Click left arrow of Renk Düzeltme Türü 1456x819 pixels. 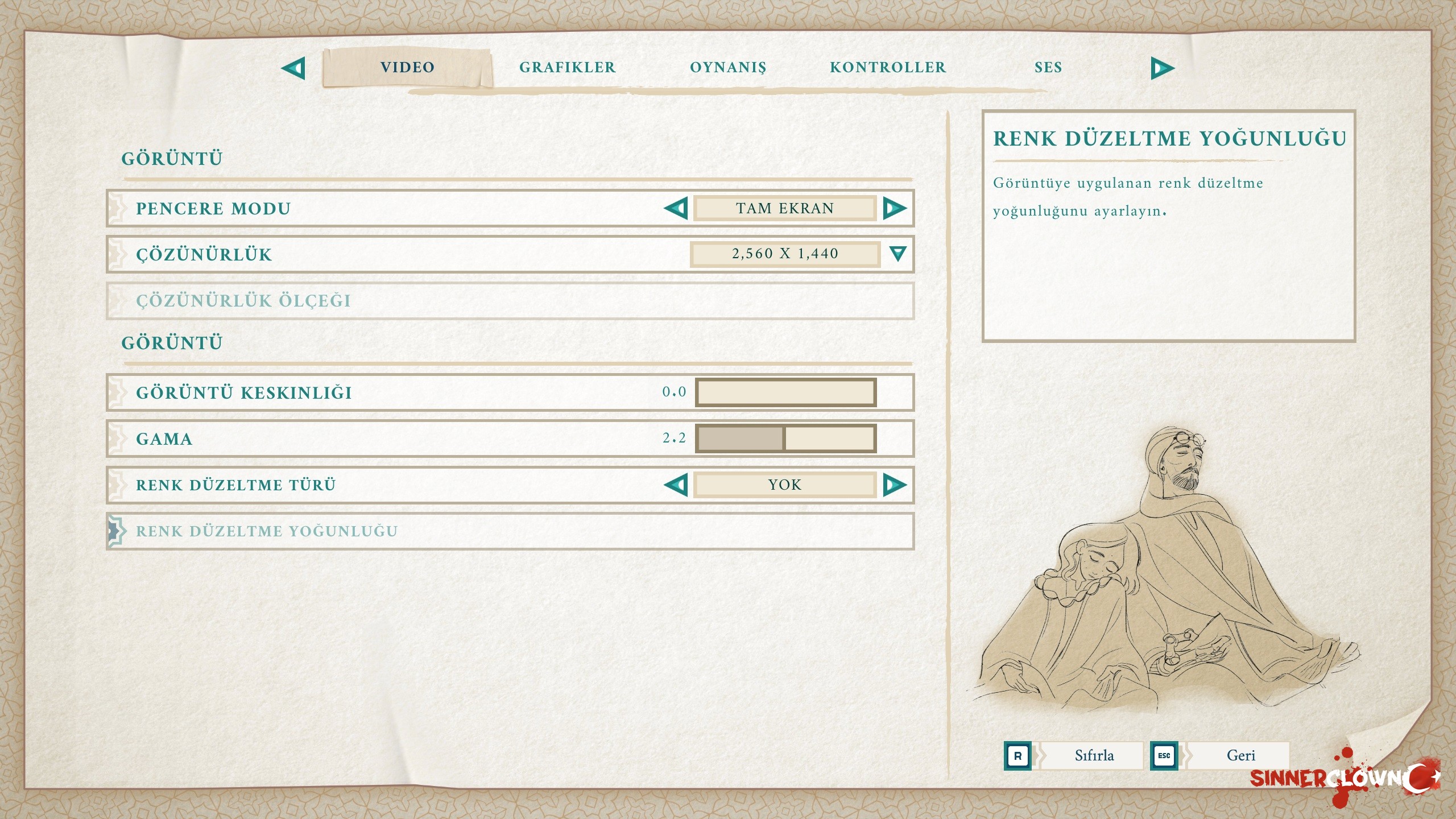(676, 485)
